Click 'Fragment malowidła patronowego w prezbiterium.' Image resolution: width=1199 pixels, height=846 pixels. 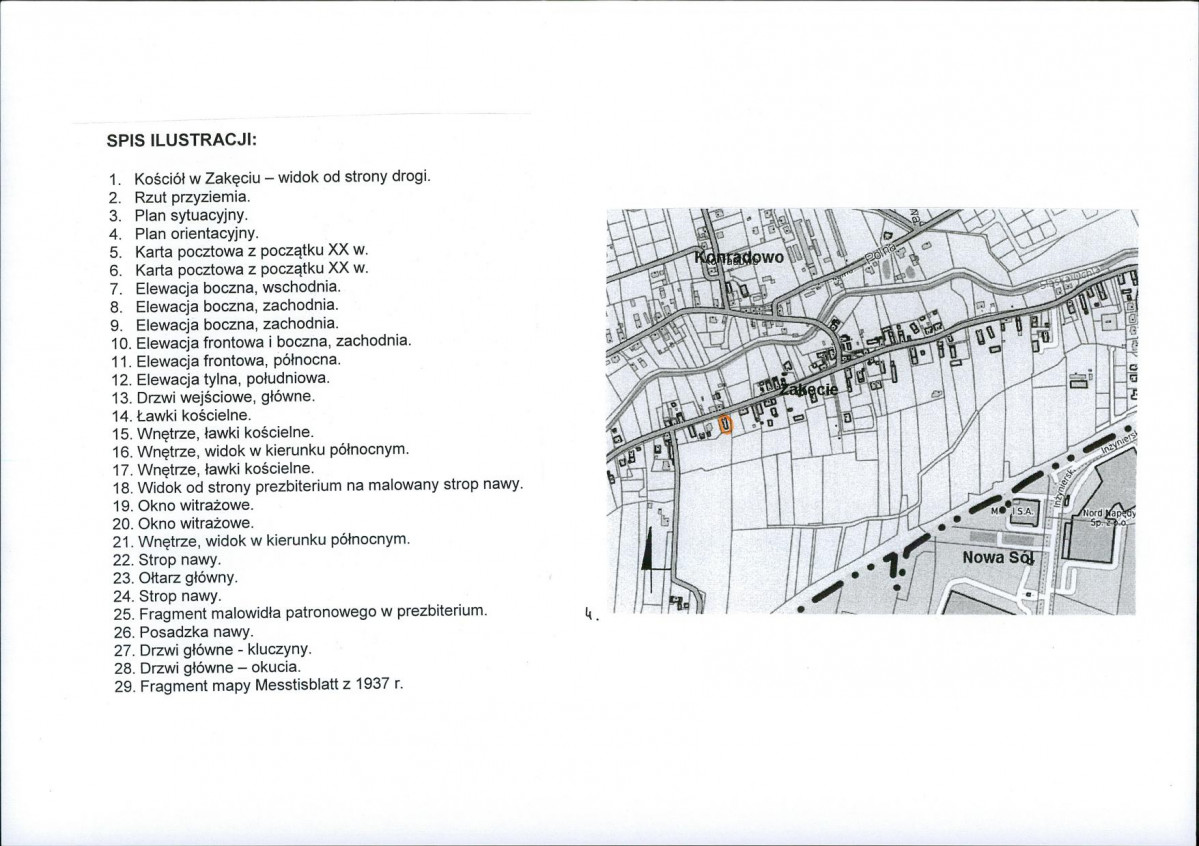coord(313,613)
